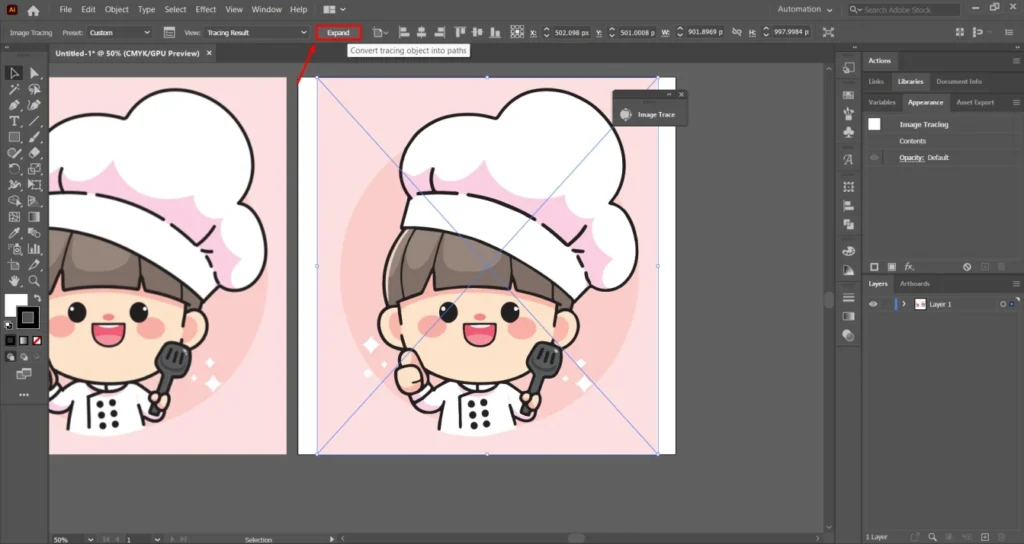This screenshot has width=1024, height=544.
Task: Open the zoom level dropdown at 50%
Action: [90, 539]
